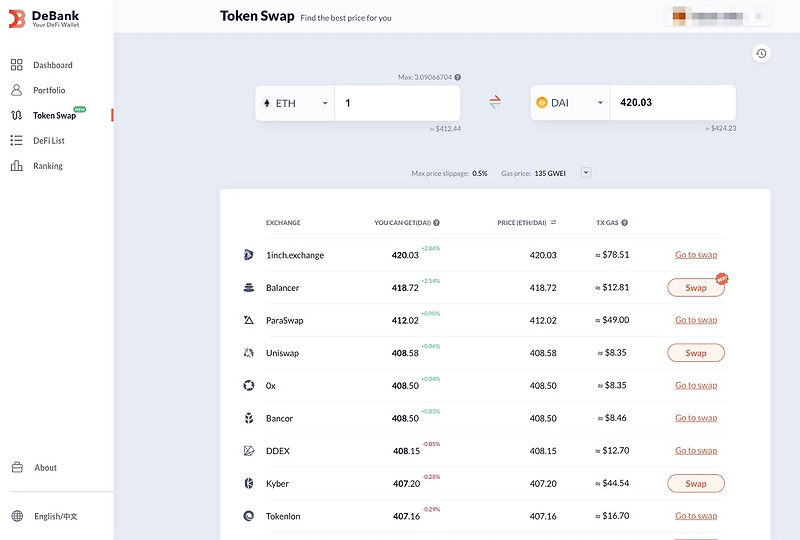This screenshot has width=800, height=540.
Task: Click the Ranking bar chart icon
Action: pos(16,166)
